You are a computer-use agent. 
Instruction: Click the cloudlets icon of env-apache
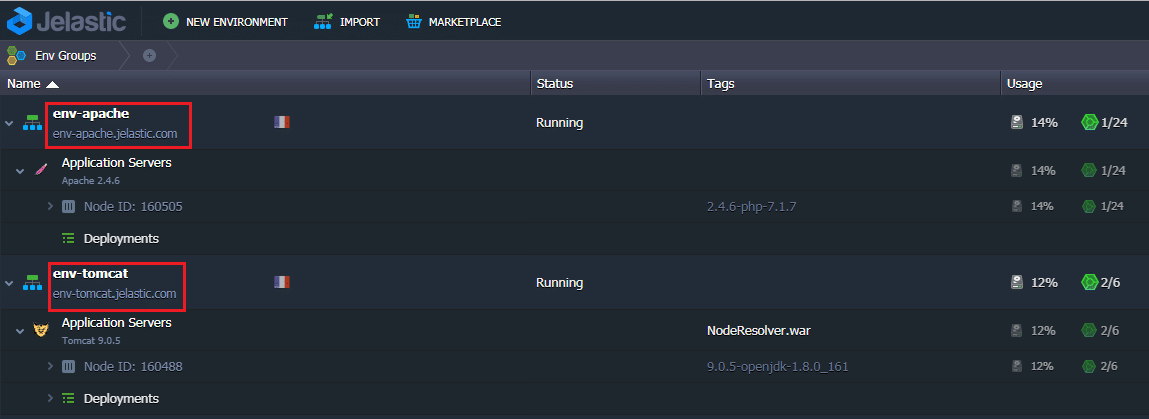click(x=1089, y=122)
